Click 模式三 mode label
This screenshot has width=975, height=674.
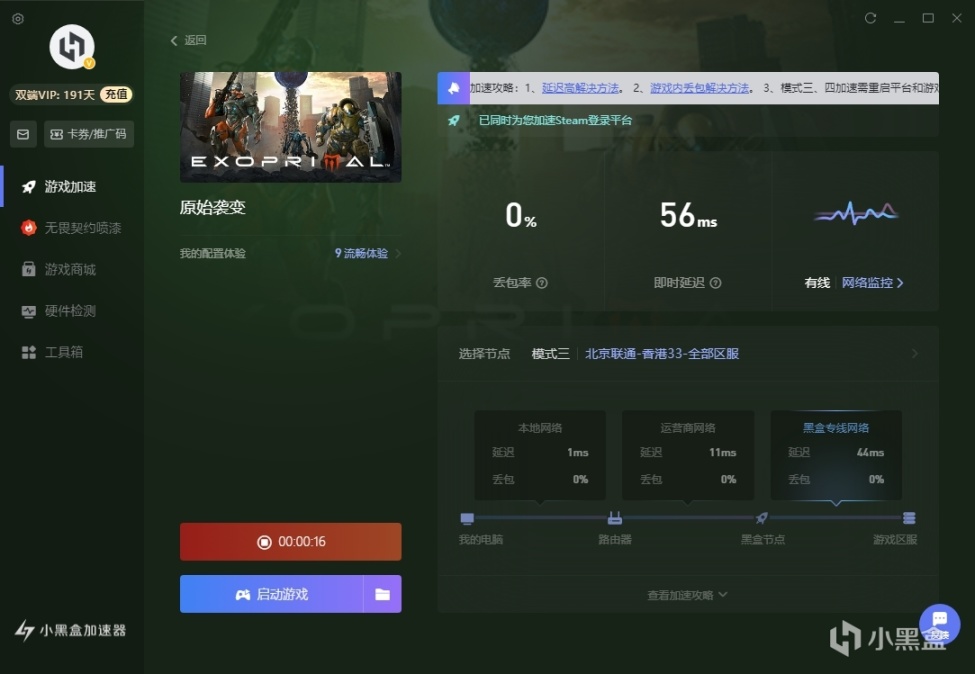point(550,354)
